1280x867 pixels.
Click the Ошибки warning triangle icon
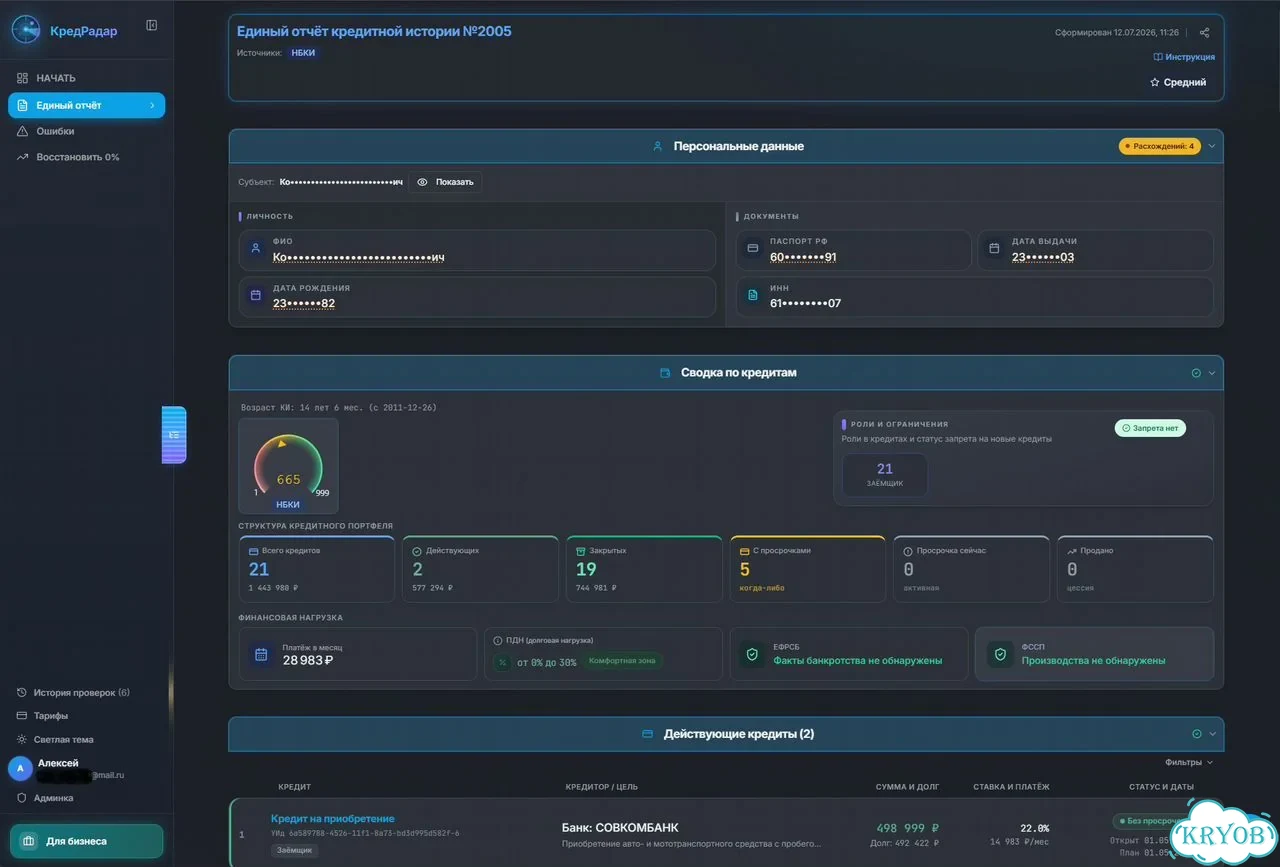coord(22,131)
